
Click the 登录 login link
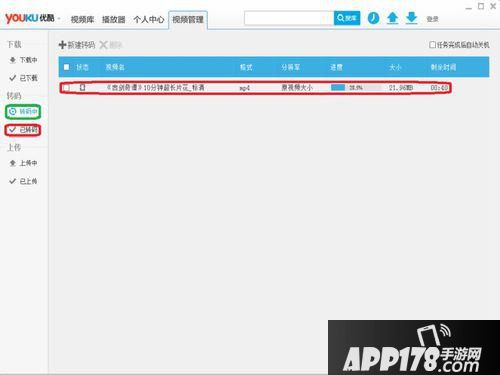point(432,19)
